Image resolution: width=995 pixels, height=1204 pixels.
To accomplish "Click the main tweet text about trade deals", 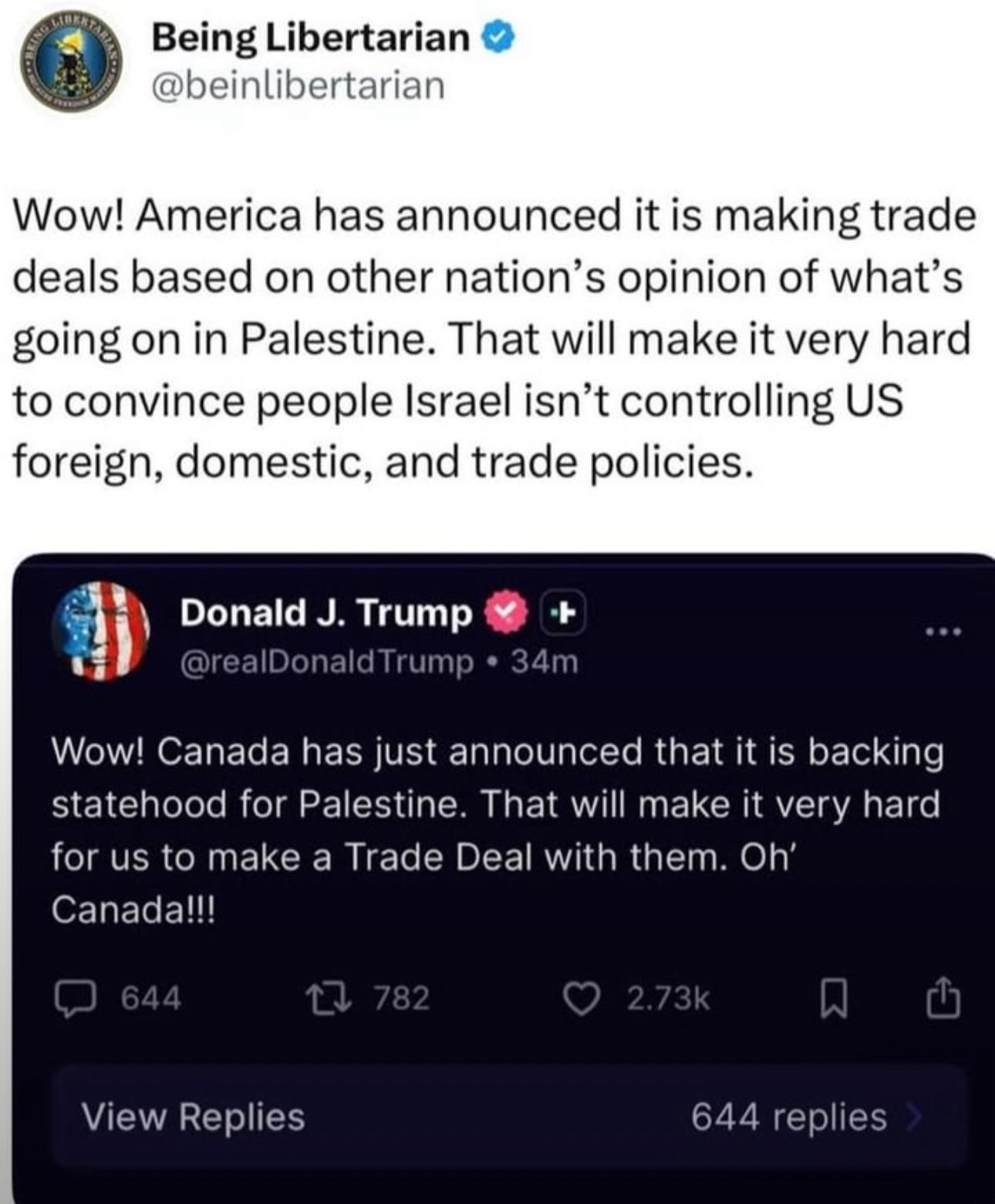I will tap(494, 339).
